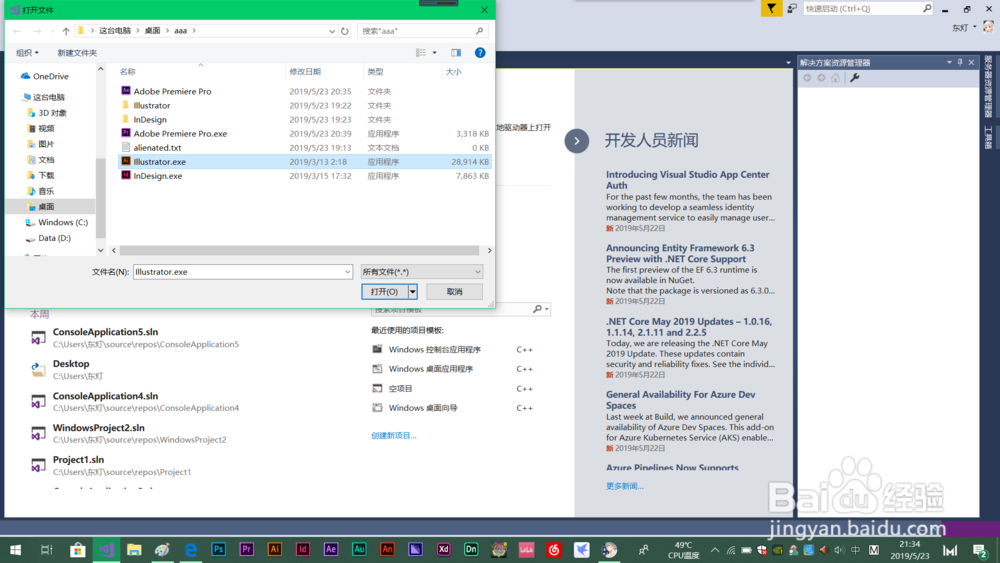Screen dimensions: 1000x563
Task: Launch Premiere Pro from taskbar
Action: 247,550
